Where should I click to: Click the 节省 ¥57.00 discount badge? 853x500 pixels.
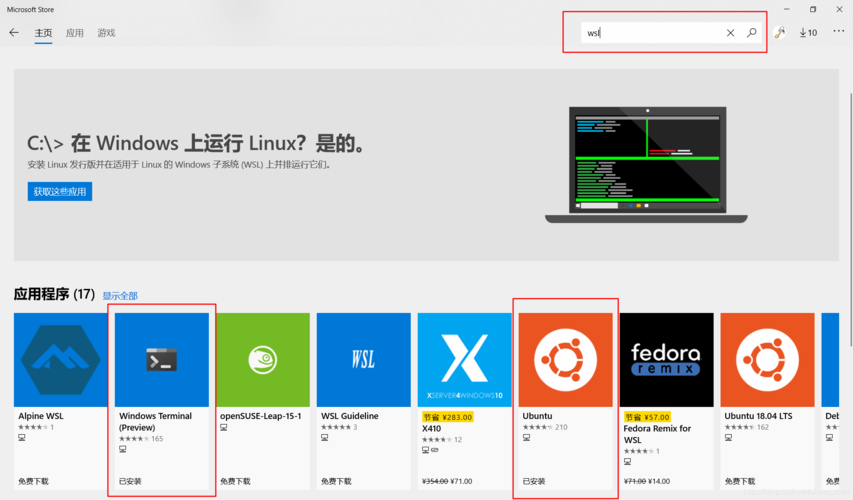coord(647,417)
